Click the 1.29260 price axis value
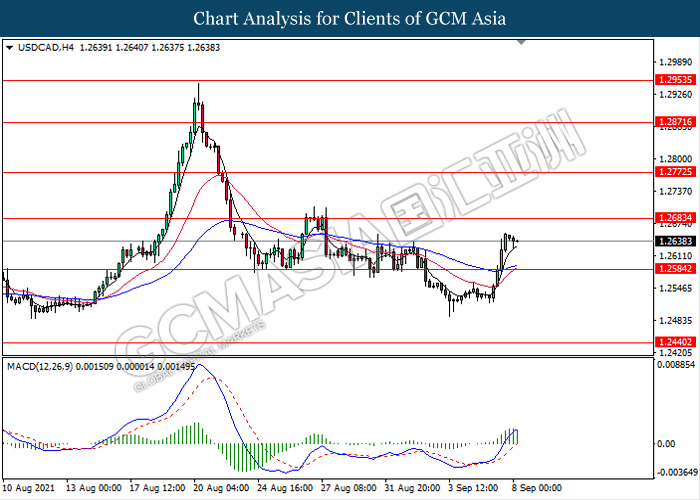This screenshot has height=500, width=700. [676, 95]
